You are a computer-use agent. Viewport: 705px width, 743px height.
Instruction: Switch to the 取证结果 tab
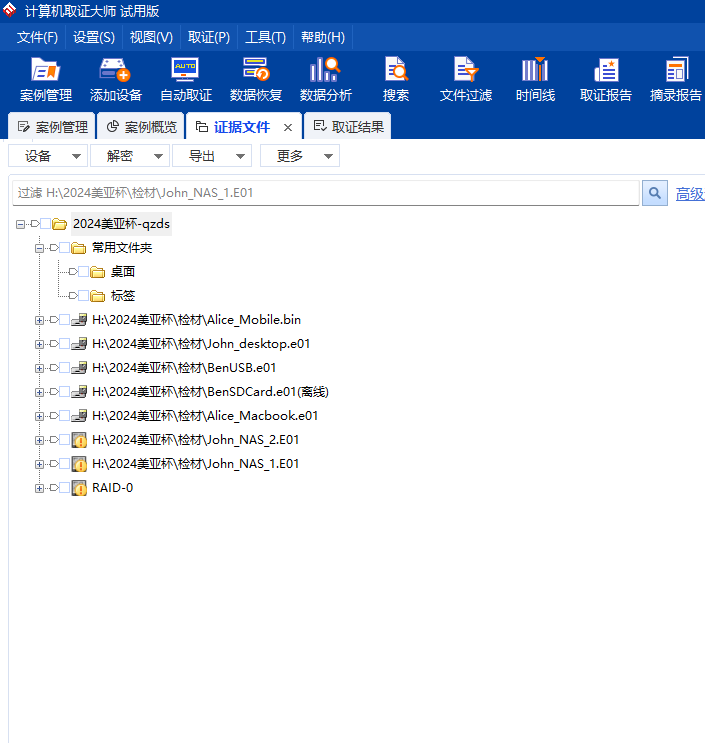click(x=348, y=127)
